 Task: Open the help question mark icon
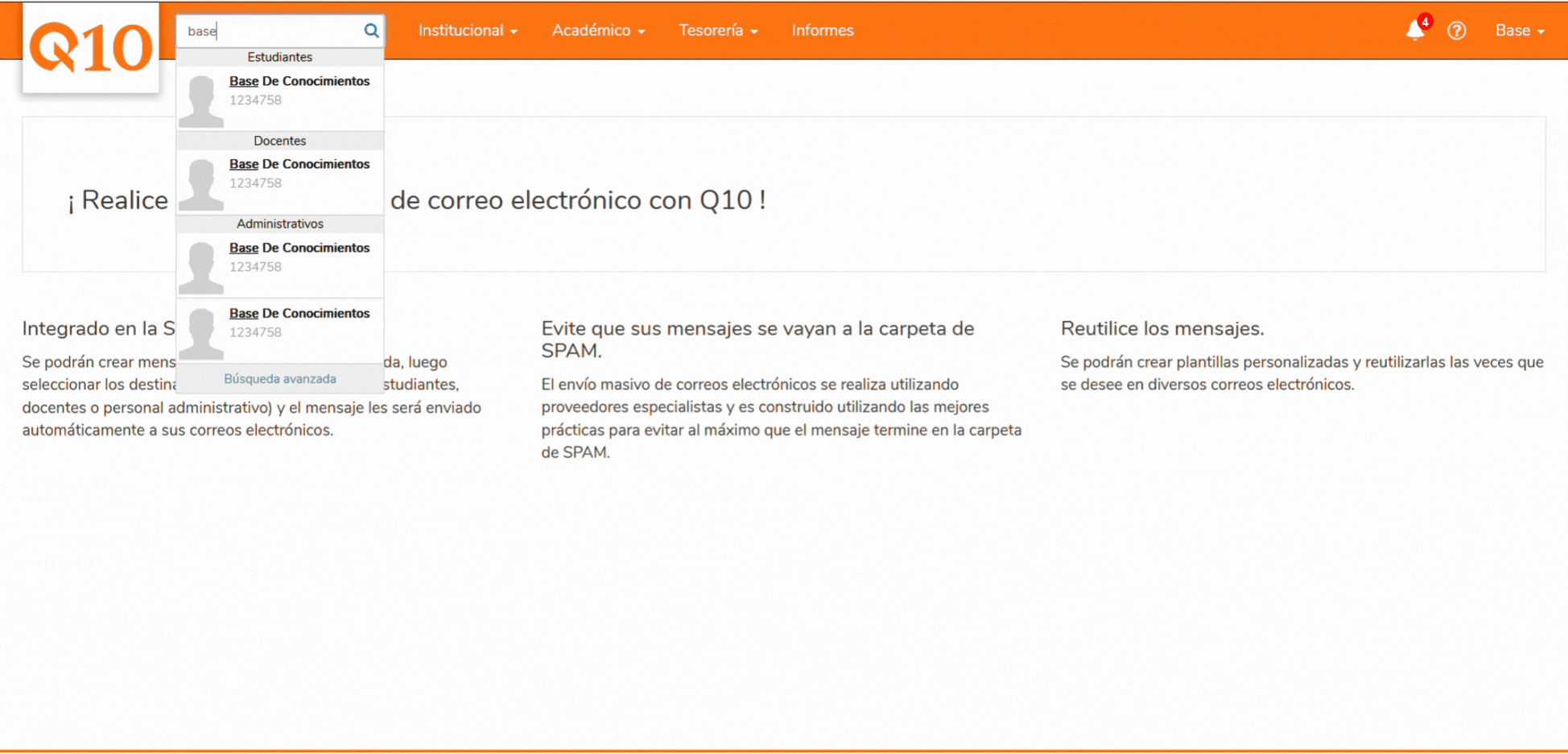[1456, 31]
